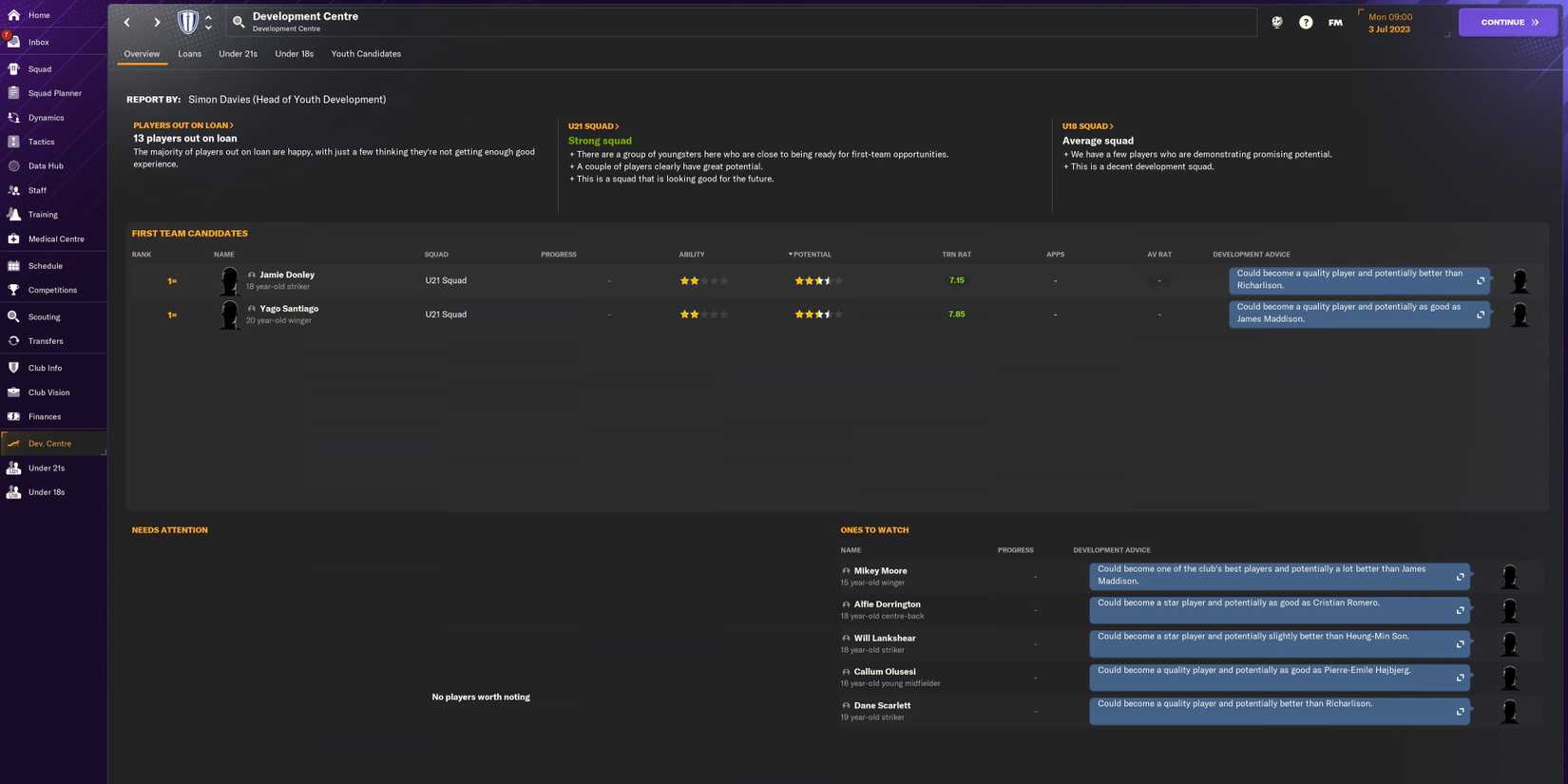The width and height of the screenshot is (1568, 784).
Task: Open the Players Out On Loan link
Action: click(x=182, y=125)
